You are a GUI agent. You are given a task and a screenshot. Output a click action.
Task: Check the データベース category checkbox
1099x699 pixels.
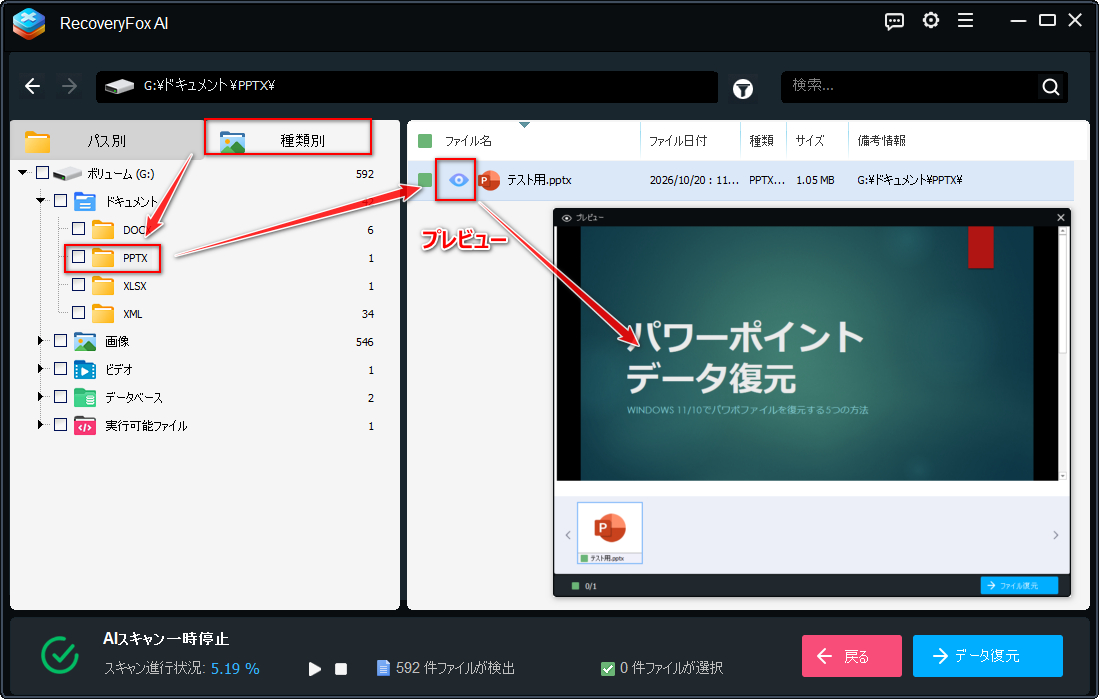(60, 398)
